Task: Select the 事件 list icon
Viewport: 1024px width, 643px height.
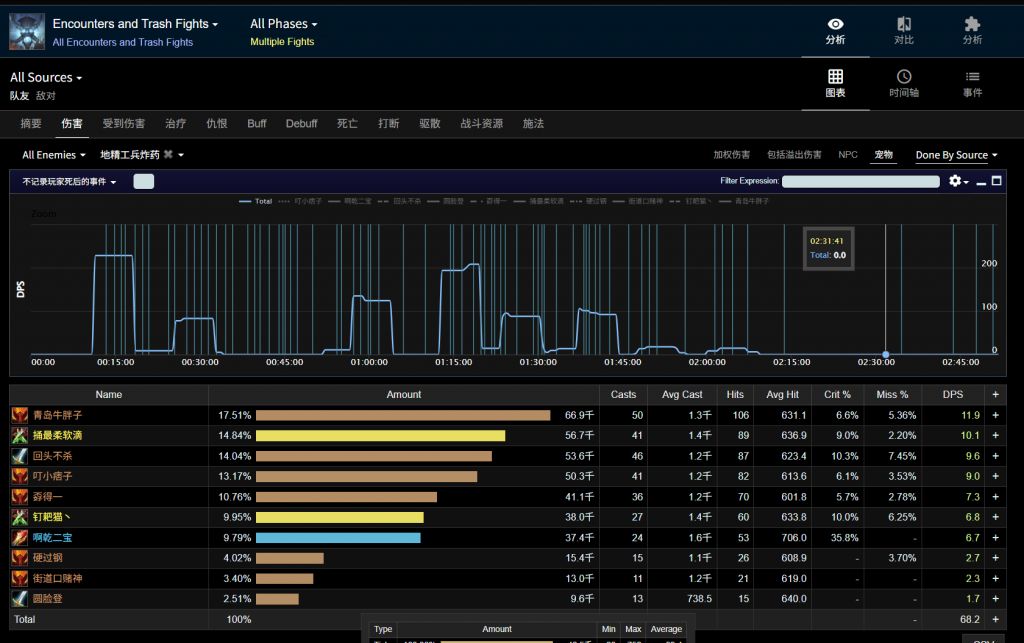Action: coord(971,84)
